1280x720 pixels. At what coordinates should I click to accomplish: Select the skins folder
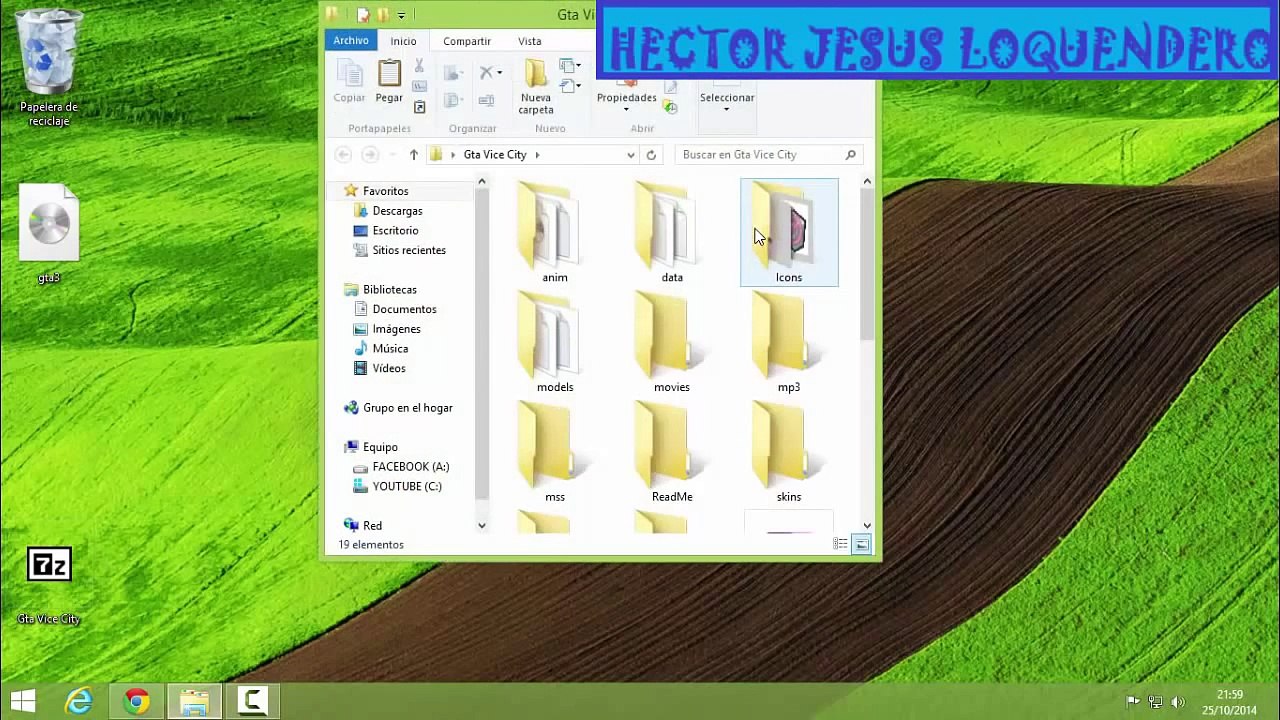(x=789, y=453)
